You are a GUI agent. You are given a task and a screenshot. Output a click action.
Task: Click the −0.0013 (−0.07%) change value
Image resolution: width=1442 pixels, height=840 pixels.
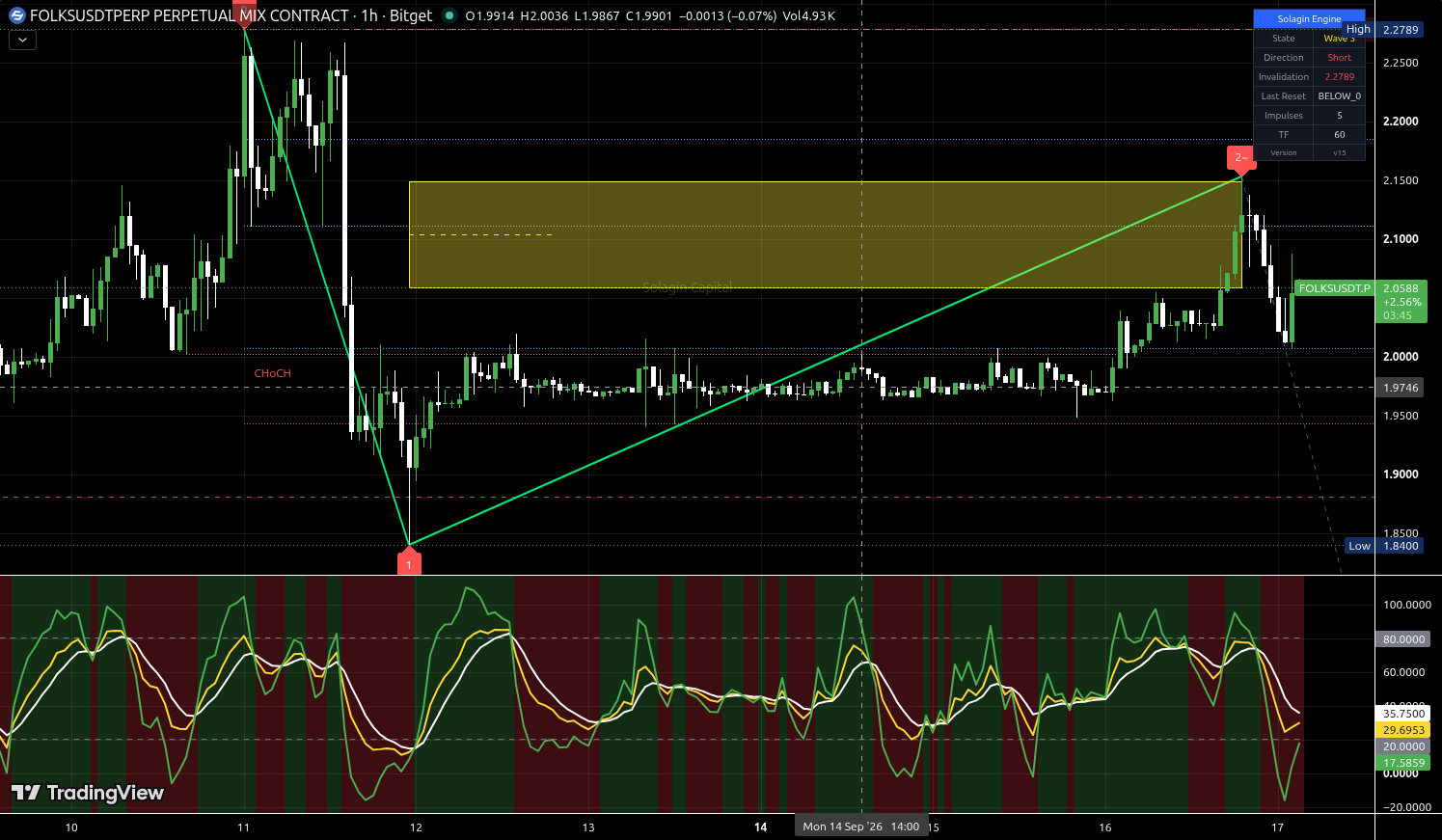[728, 15]
